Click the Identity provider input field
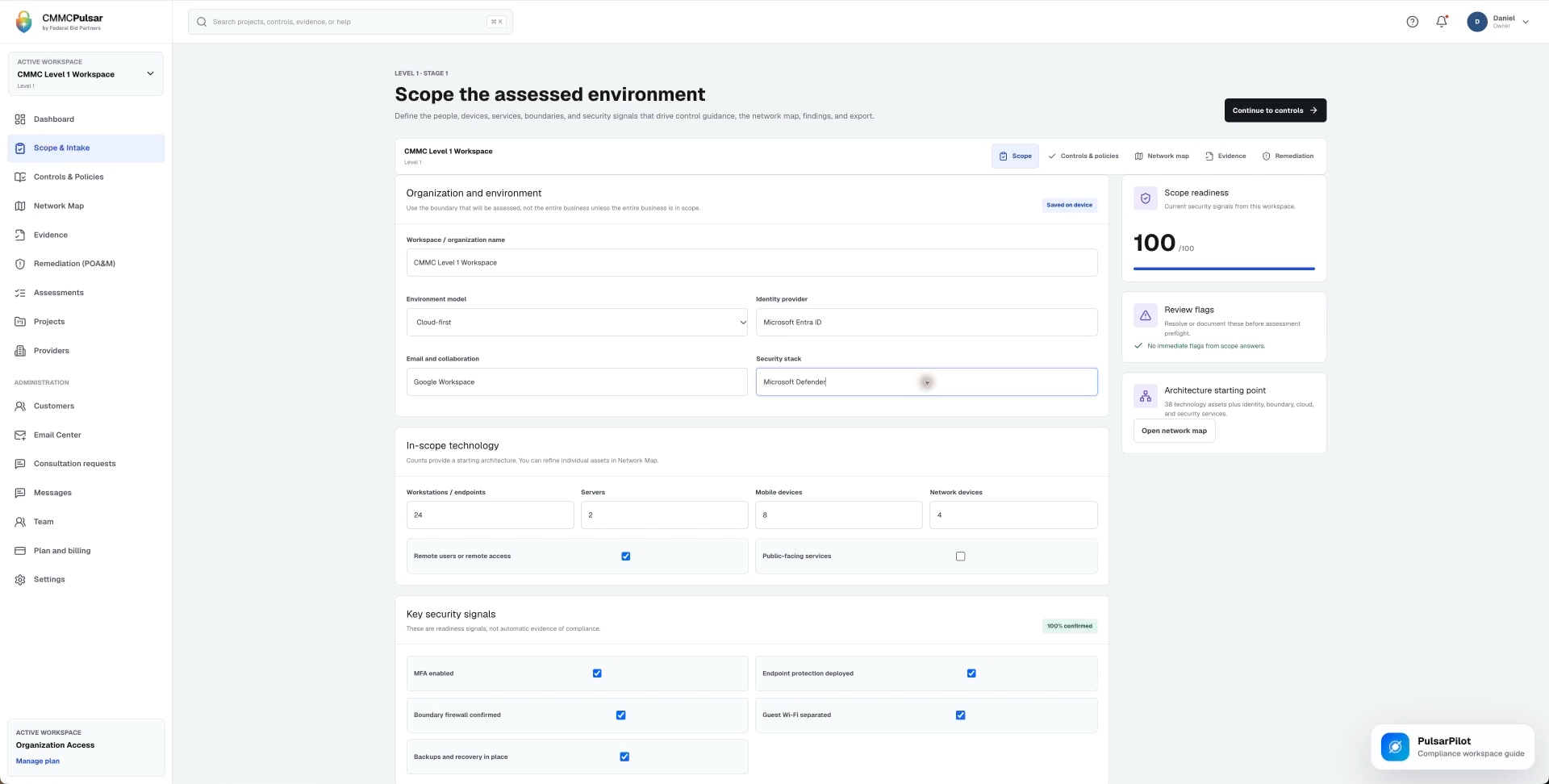1549x784 pixels. click(x=926, y=323)
